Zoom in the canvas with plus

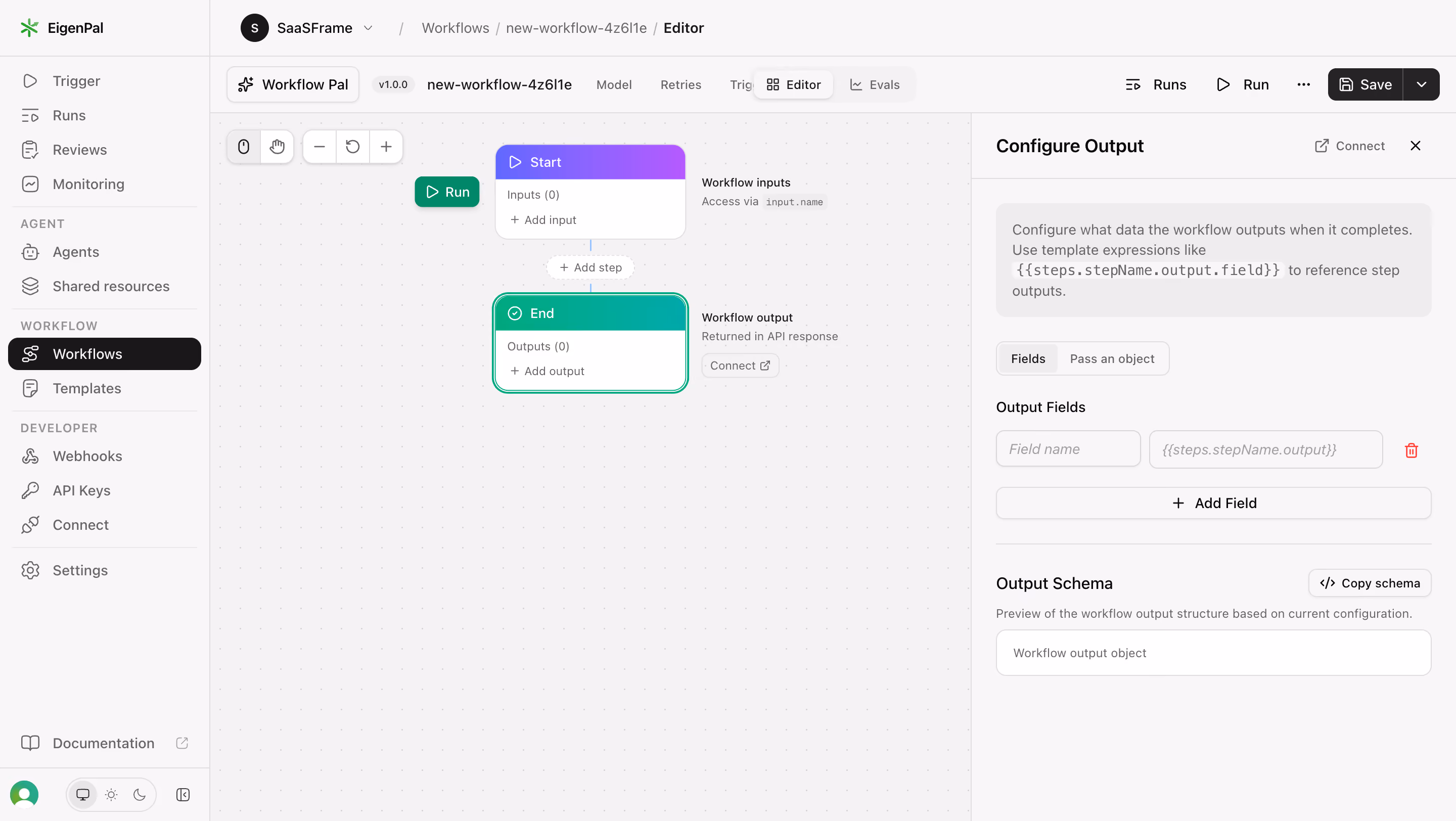(386, 147)
